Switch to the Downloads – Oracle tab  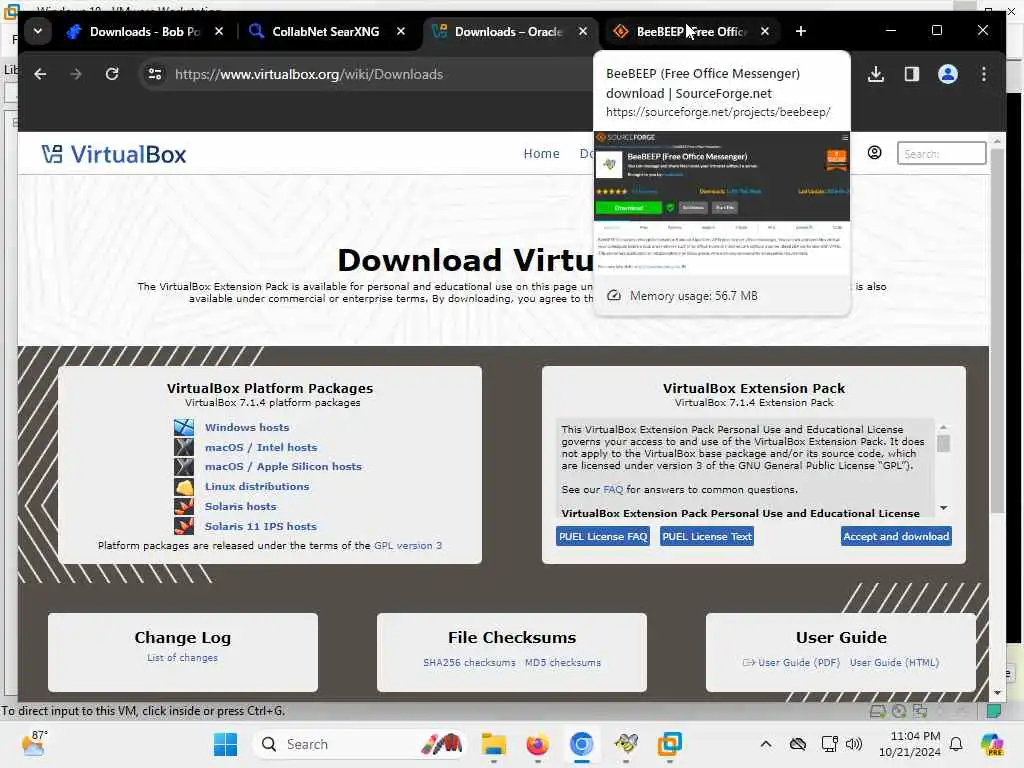pyautogui.click(x=508, y=31)
